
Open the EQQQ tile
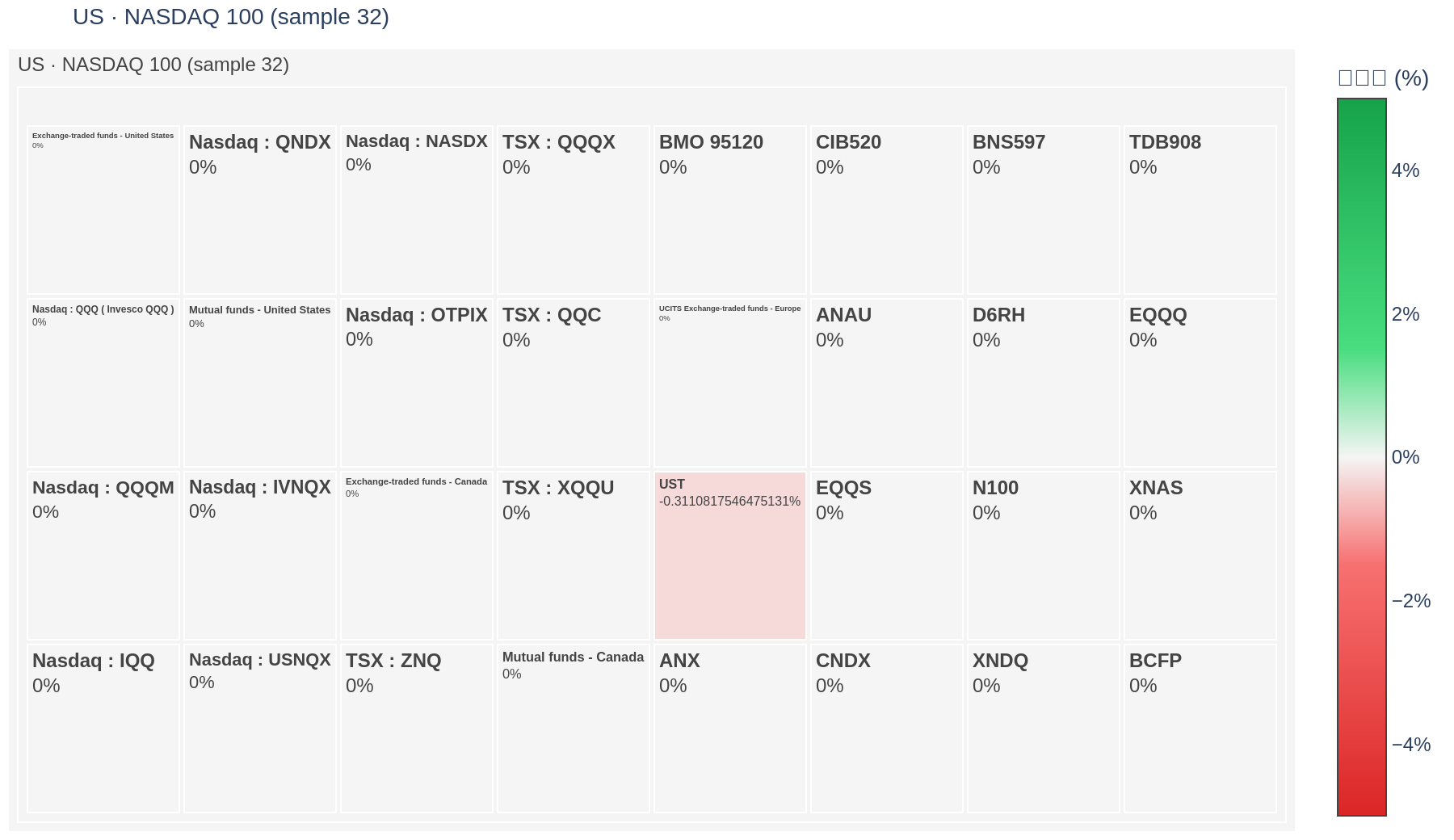1200,383
